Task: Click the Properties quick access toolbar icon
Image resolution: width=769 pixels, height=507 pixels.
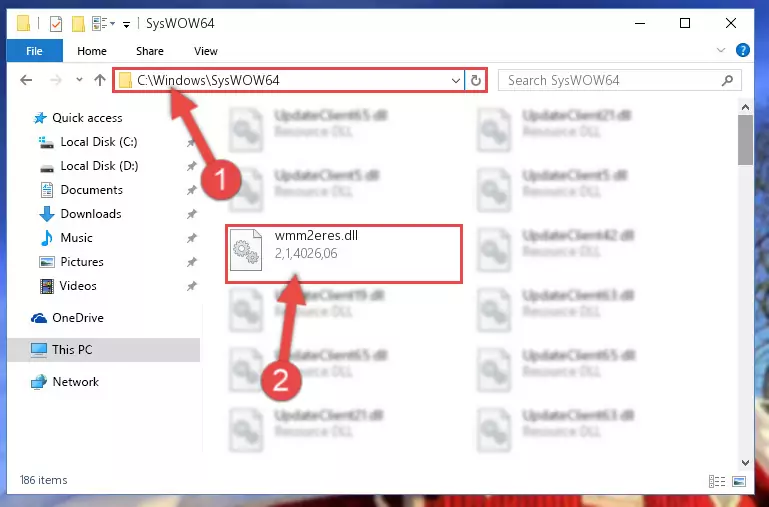Action: pos(56,24)
